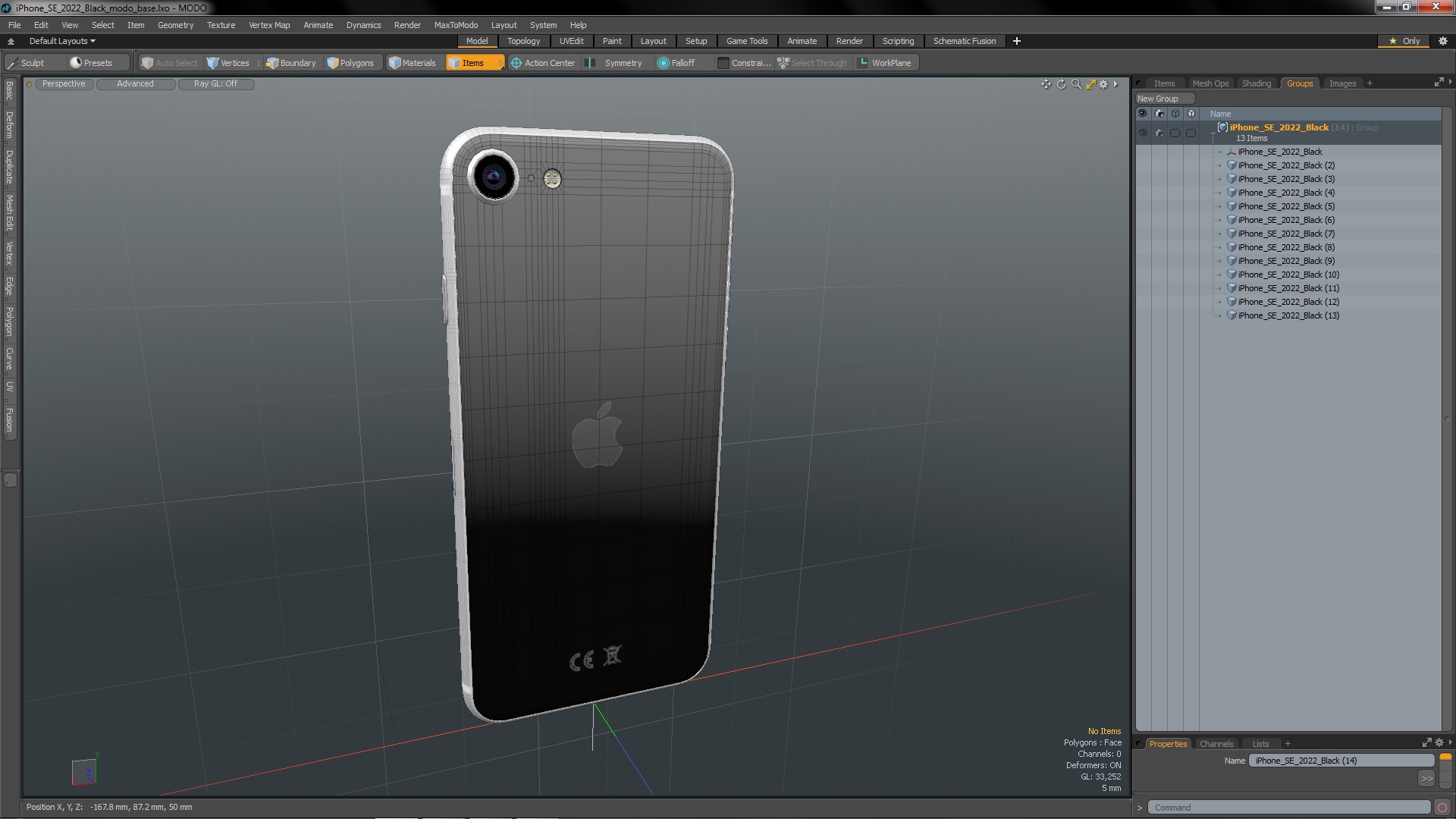Image resolution: width=1456 pixels, height=819 pixels.
Task: Switch to the Topology layout tab
Action: coord(523,41)
